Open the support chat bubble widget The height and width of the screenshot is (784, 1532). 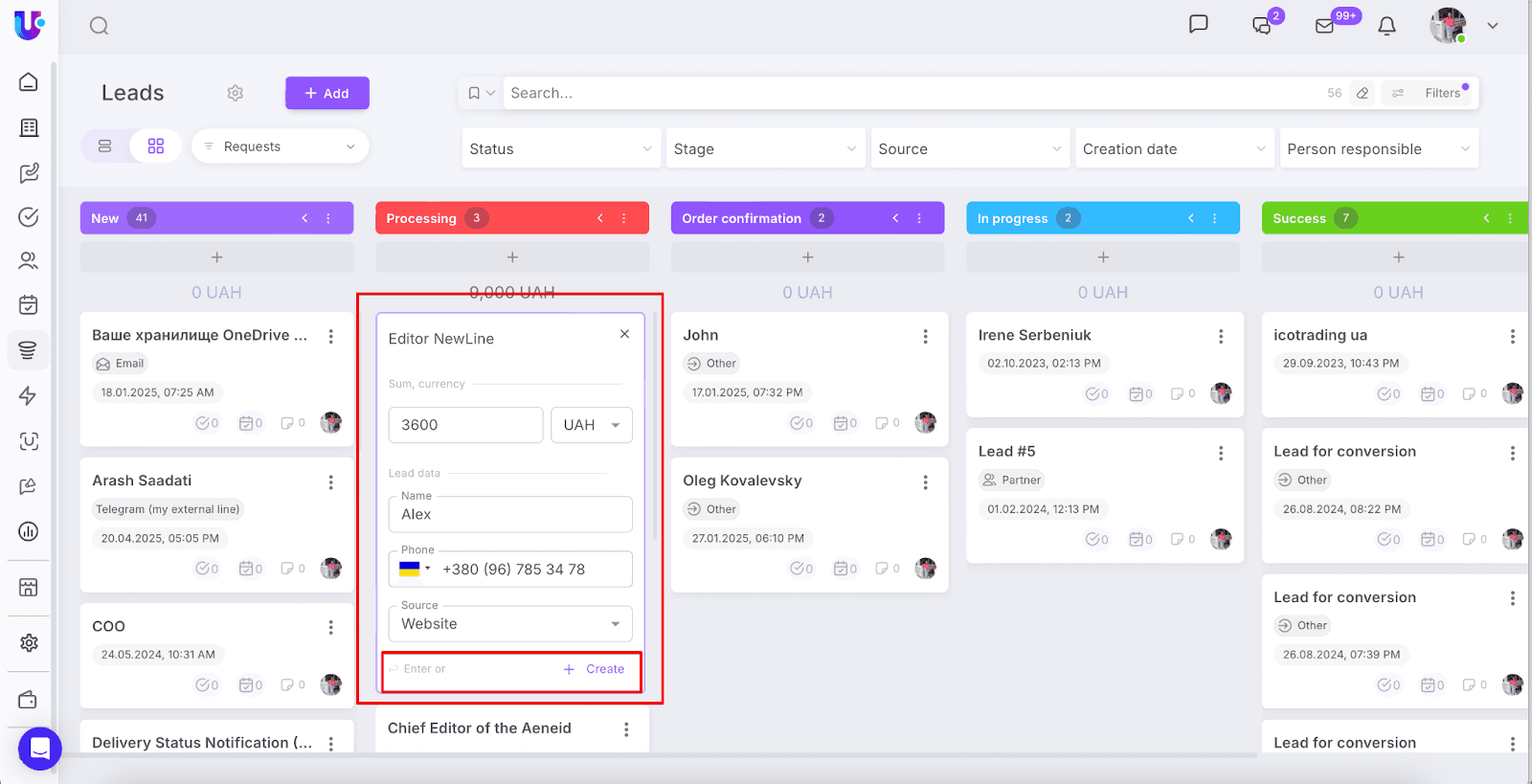click(x=39, y=748)
